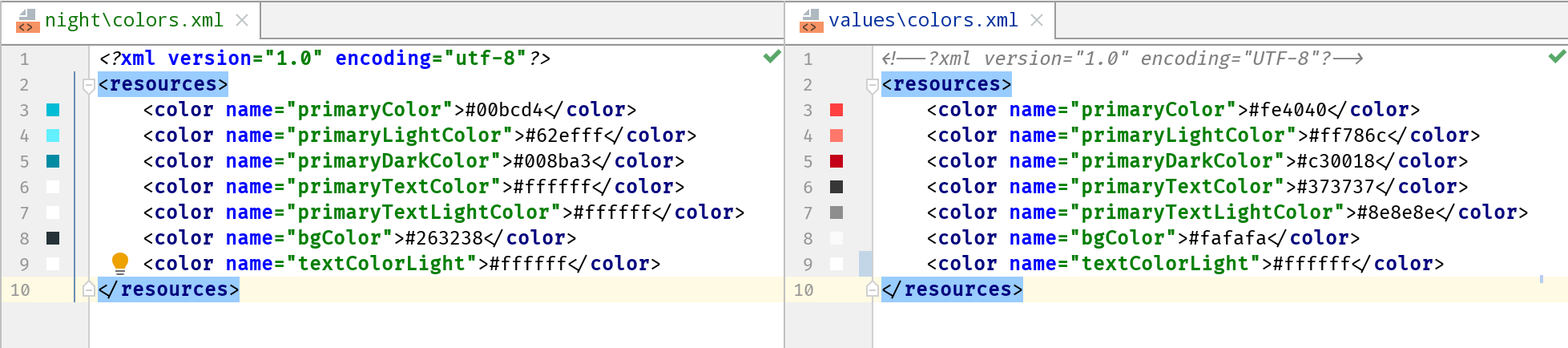Collapse the resources tag in values colors editor
Image resolution: width=1568 pixels, height=348 pixels.
click(x=873, y=85)
